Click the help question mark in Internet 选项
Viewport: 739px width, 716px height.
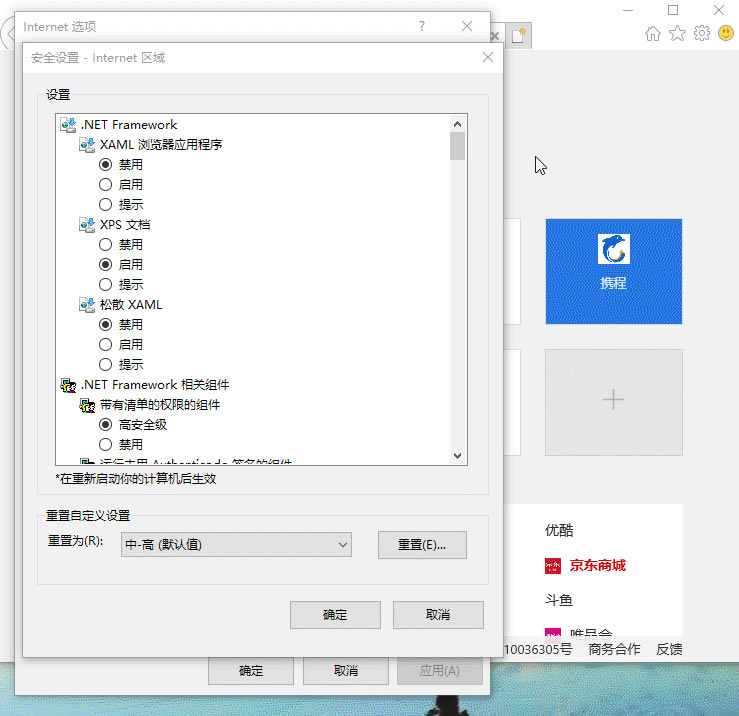tap(422, 26)
